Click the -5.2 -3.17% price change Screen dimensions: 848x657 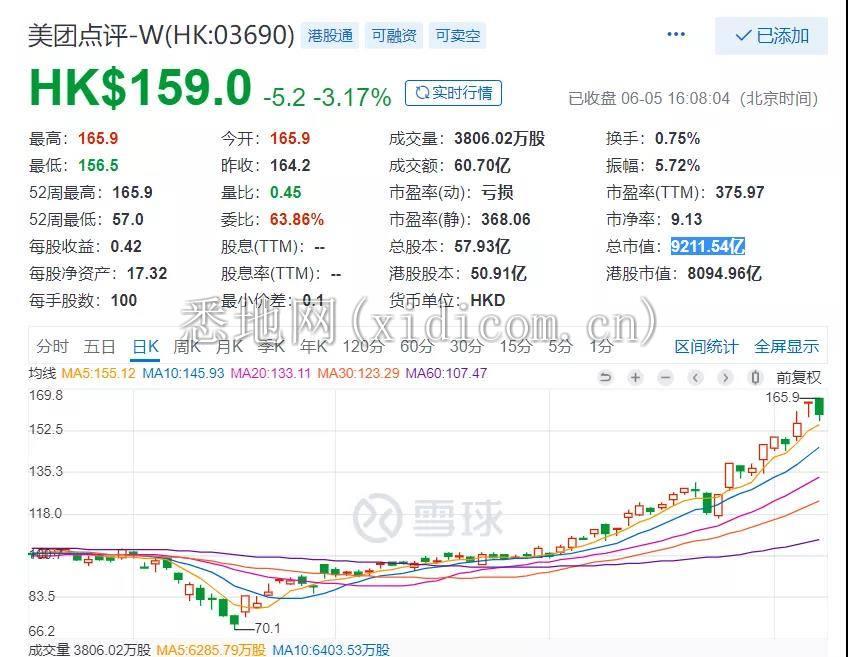[x=327, y=98]
